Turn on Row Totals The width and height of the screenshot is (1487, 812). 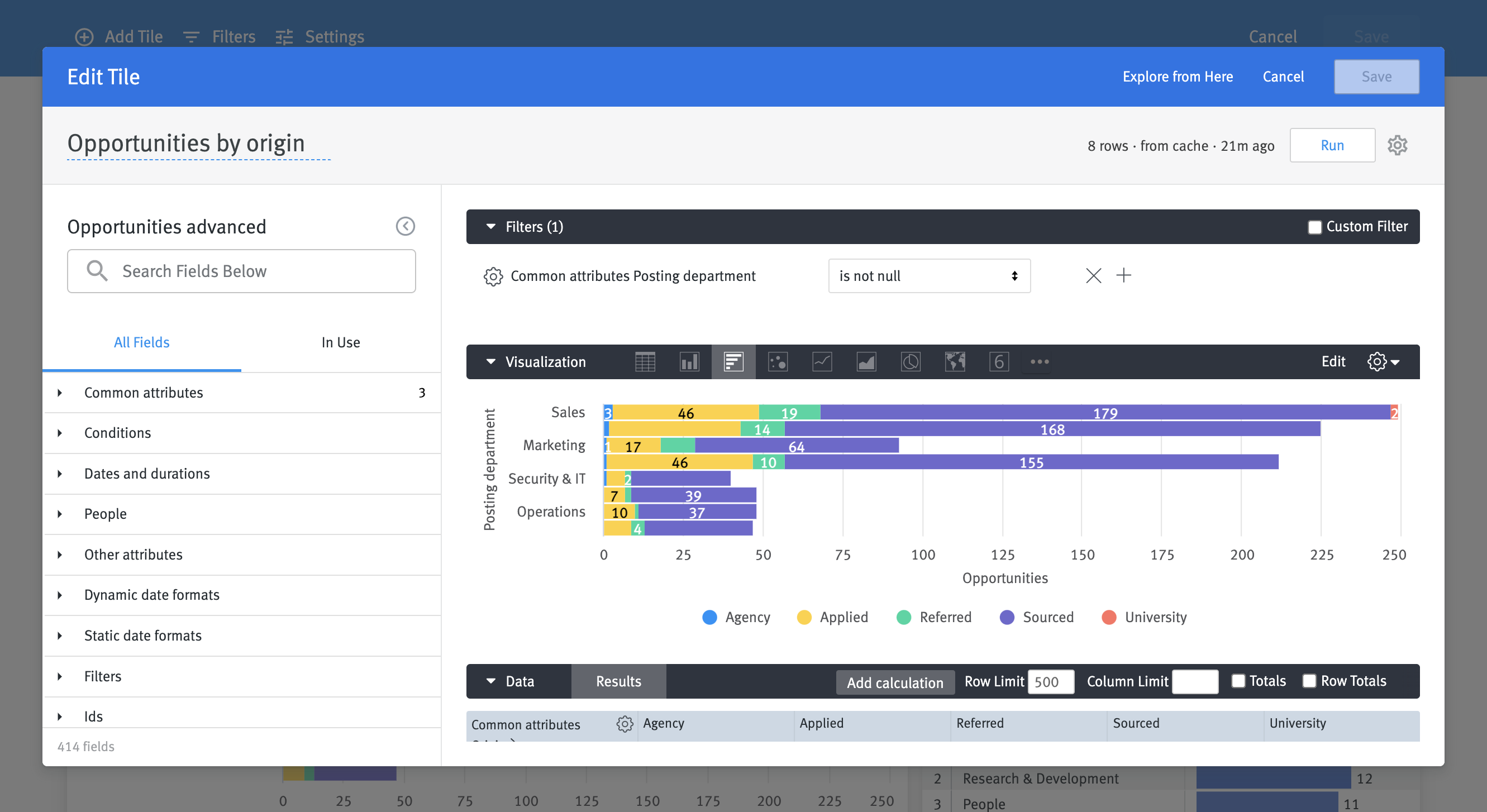[1308, 681]
